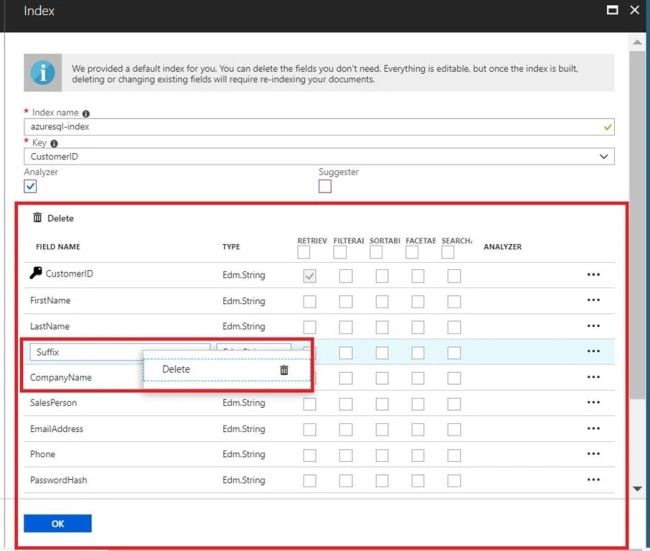This screenshot has height=551, width=650.
Task: Click the key icon beside CustomerID field
Action: pyautogui.click(x=36, y=273)
